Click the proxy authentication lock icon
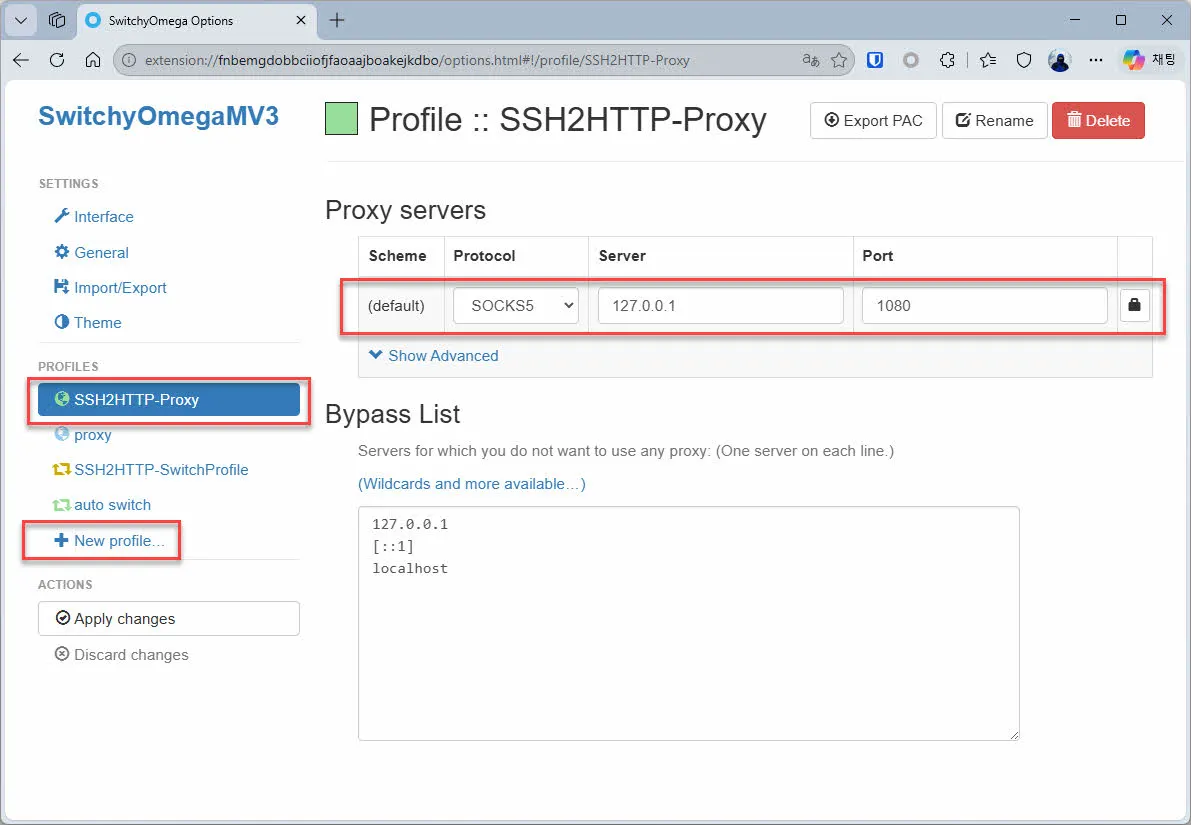This screenshot has height=825, width=1191. point(1135,305)
